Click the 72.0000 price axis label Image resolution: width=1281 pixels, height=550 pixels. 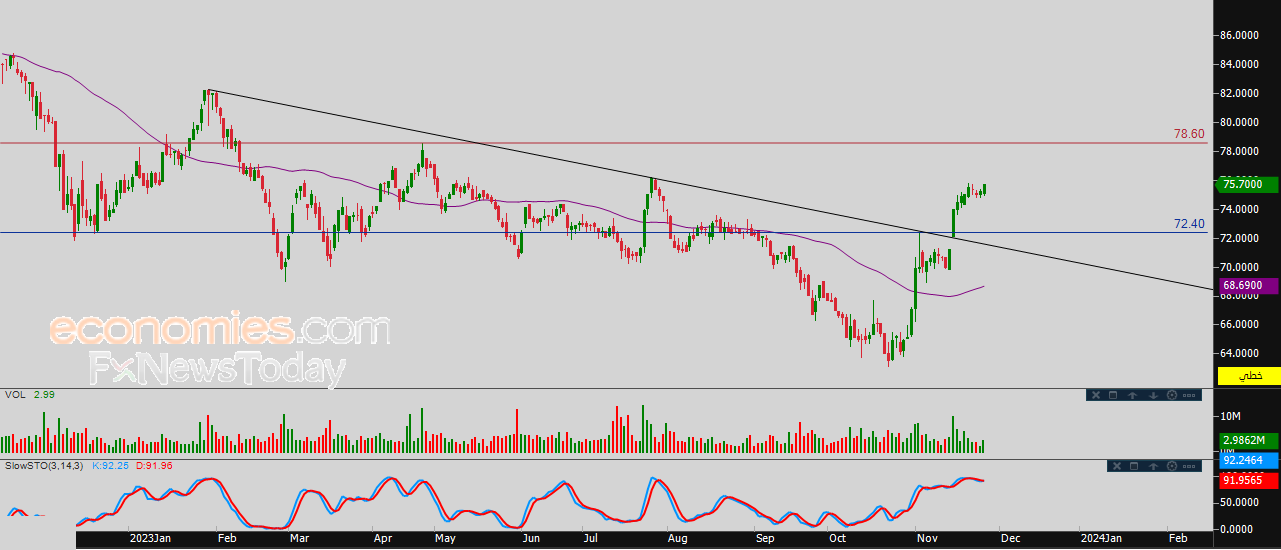pos(1239,238)
